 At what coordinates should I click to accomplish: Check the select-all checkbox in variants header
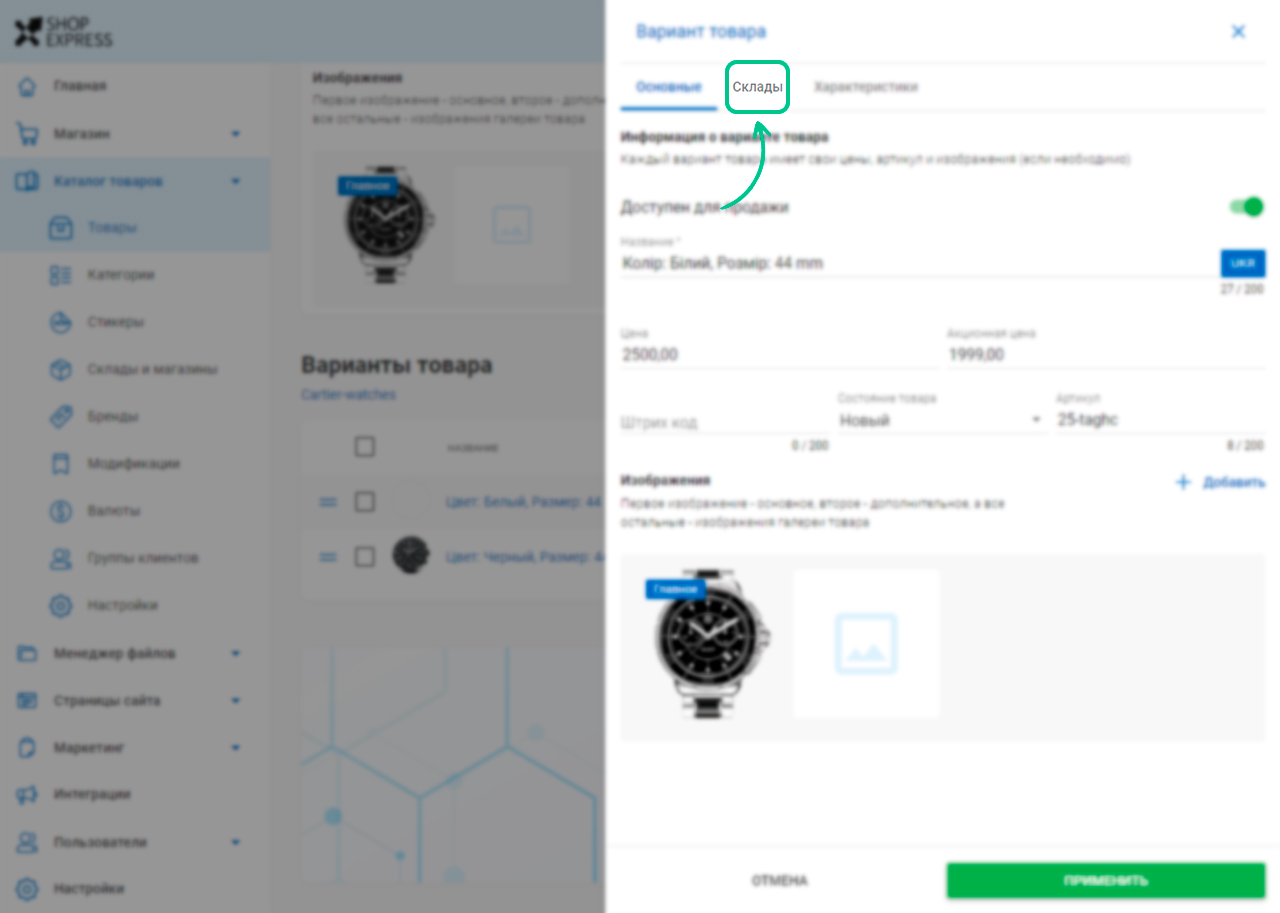365,447
